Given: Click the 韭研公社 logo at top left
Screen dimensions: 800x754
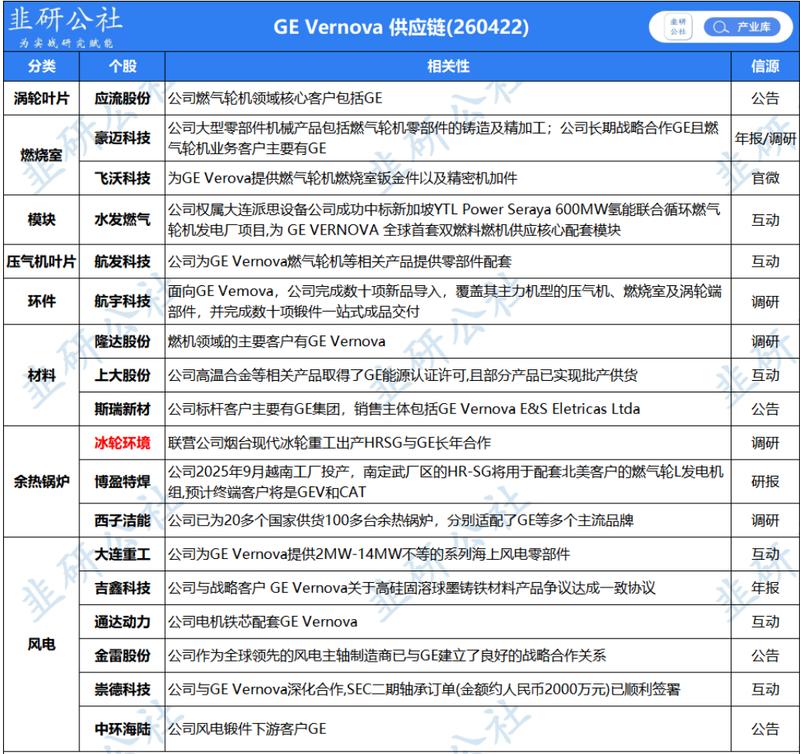Looking at the screenshot, I should click(x=65, y=27).
